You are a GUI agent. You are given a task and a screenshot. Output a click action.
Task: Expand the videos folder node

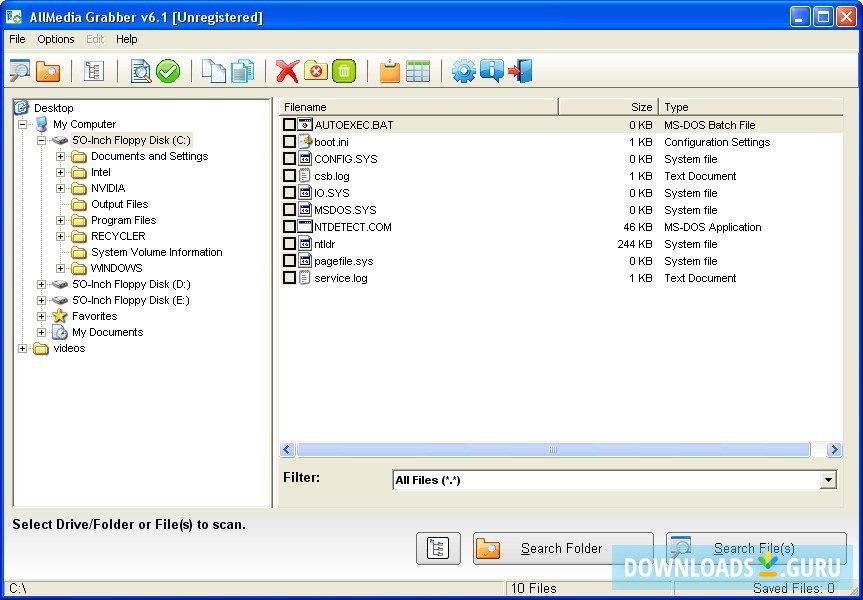[23, 348]
